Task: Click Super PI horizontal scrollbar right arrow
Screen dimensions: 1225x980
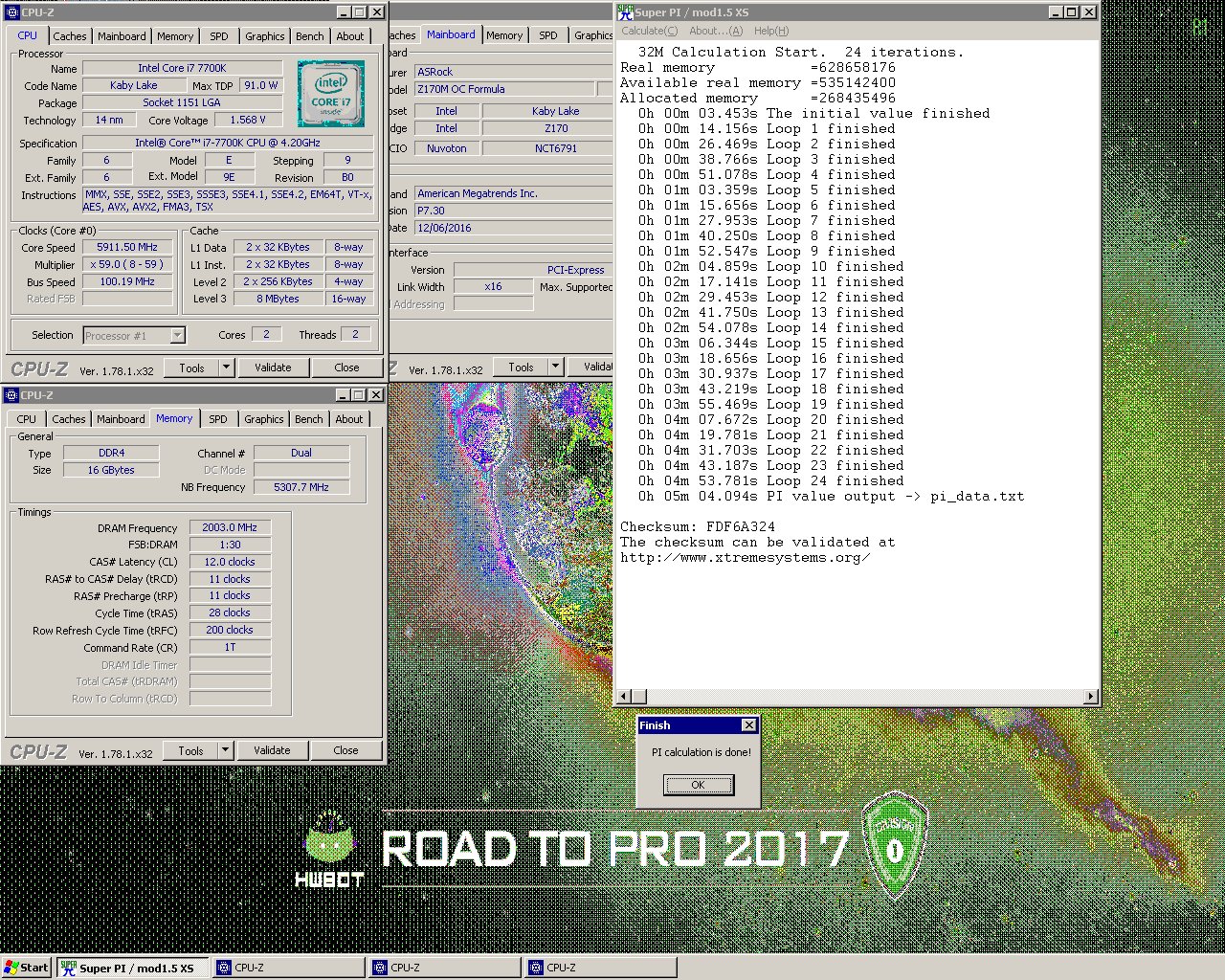Action: pos(1090,697)
